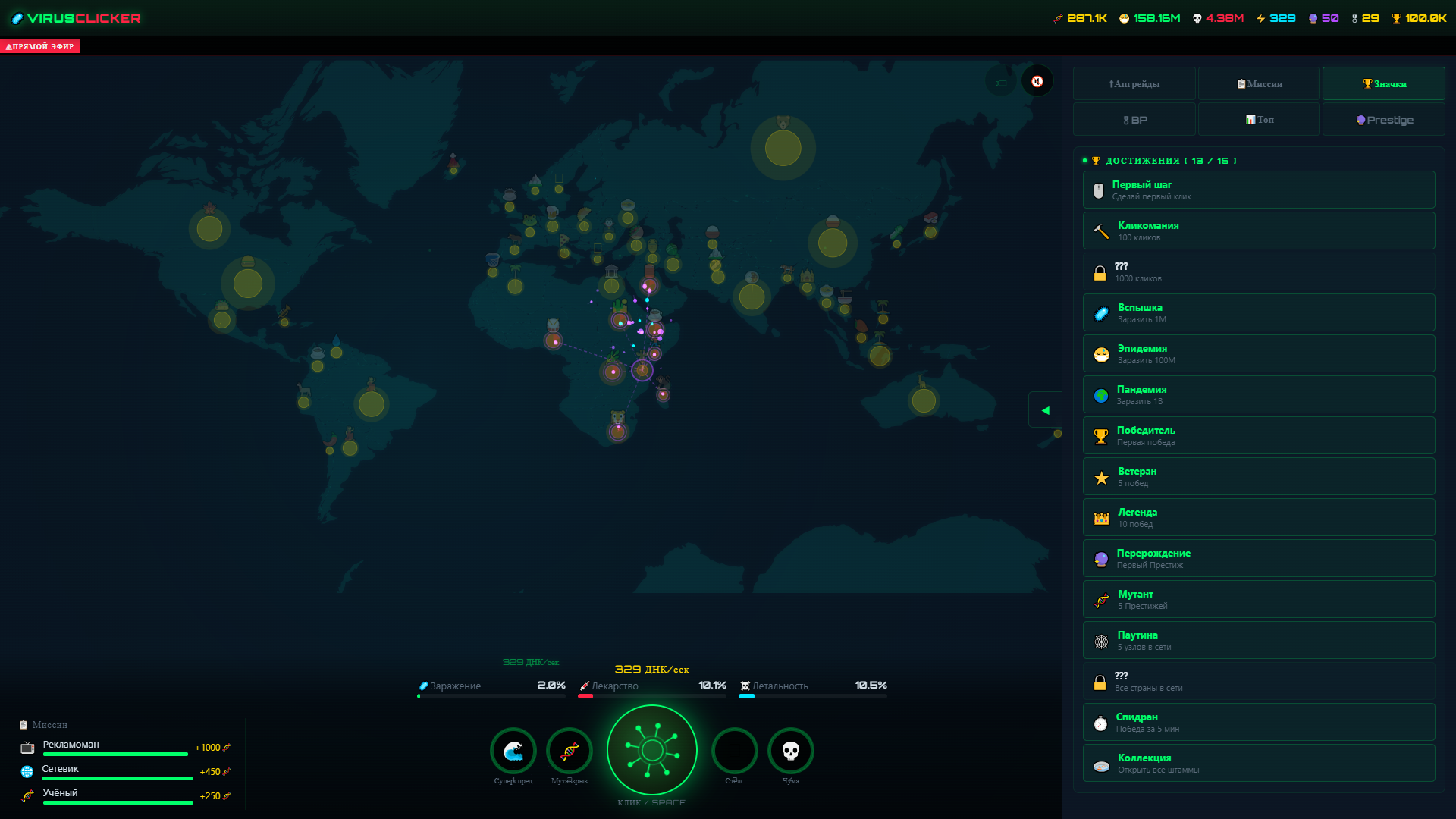
Task: Click the ПРЯМОЙ ЭФИР live badge
Action: click(x=39, y=46)
